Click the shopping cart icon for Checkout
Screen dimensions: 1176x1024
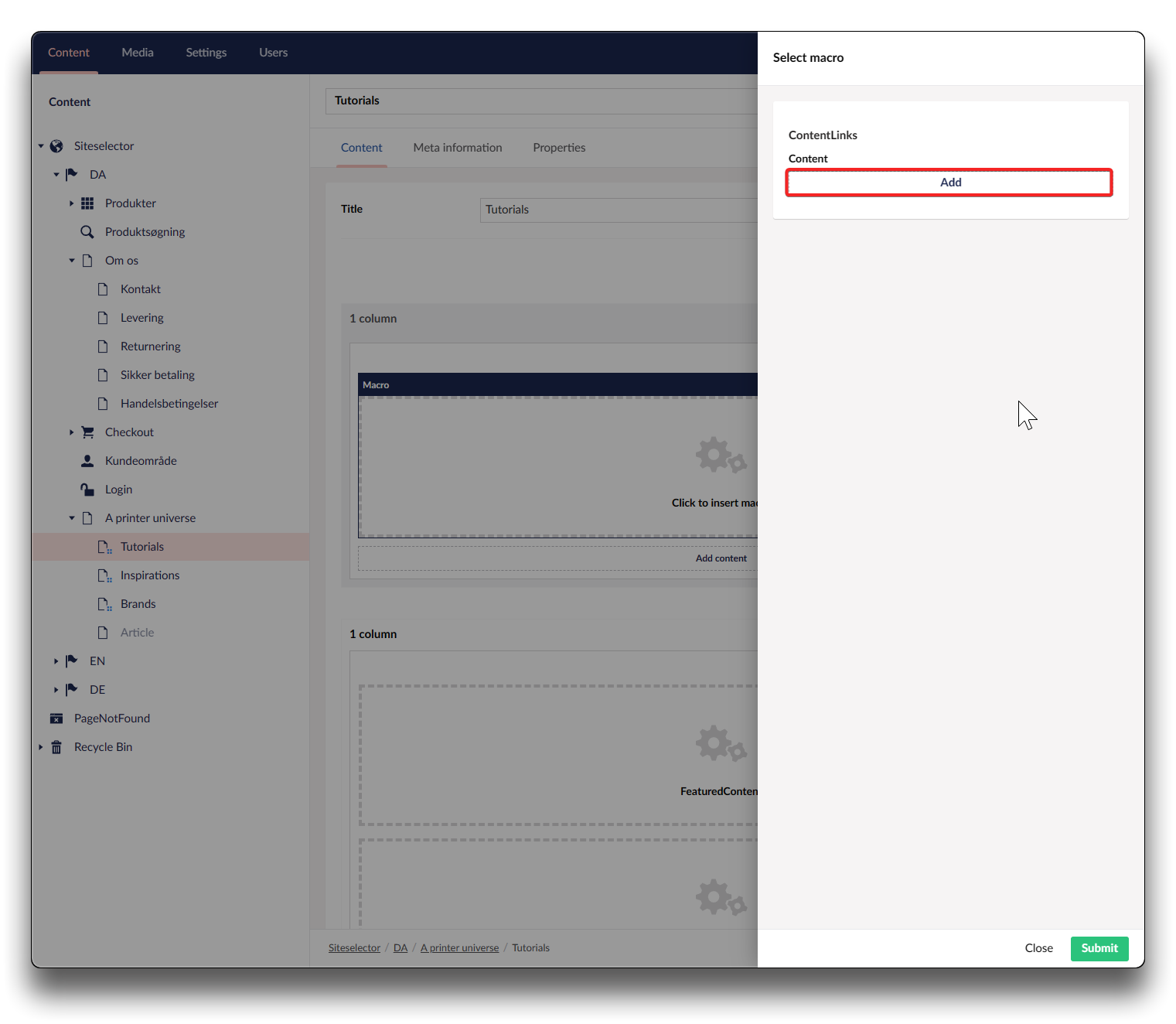87,432
